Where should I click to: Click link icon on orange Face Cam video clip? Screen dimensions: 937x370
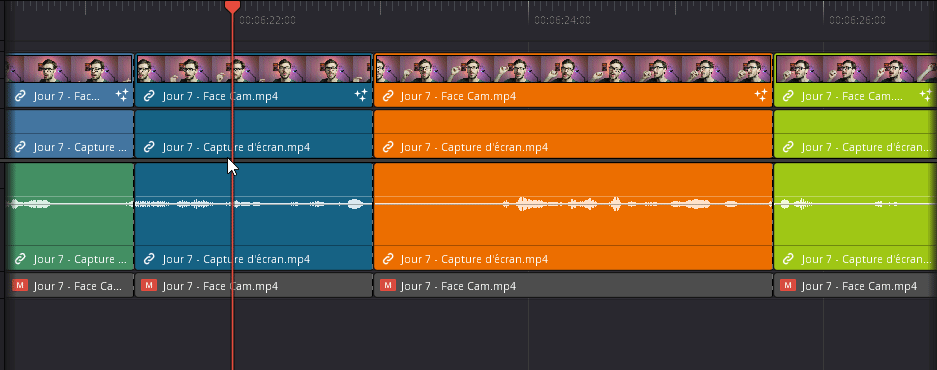[x=388, y=96]
